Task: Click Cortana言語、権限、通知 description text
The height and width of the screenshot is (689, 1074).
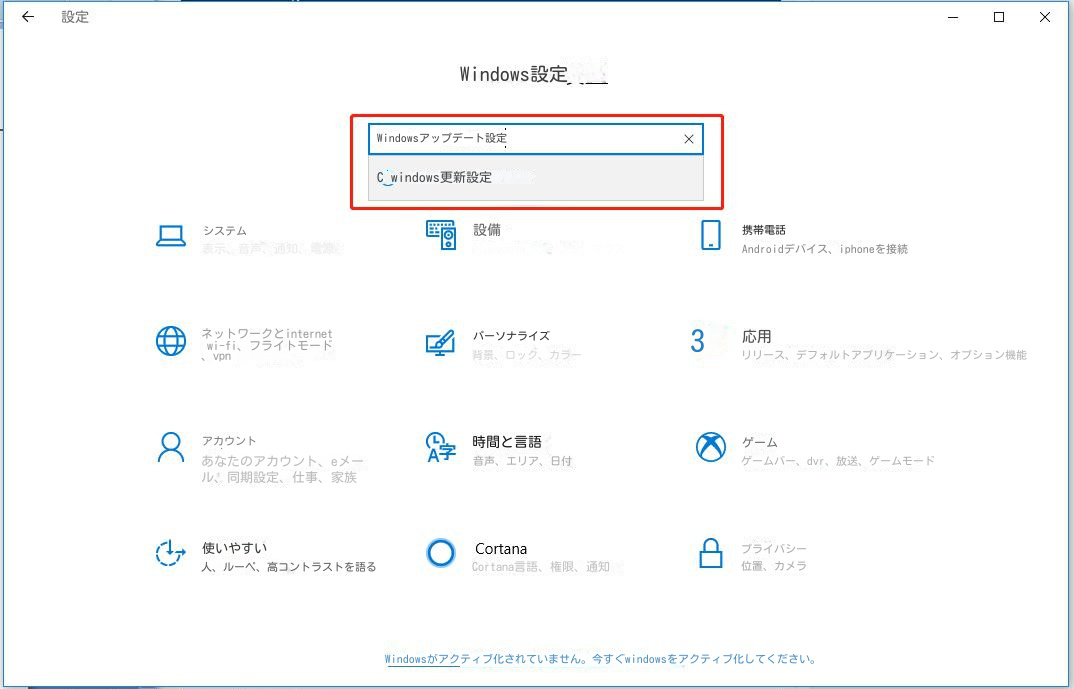Action: (x=540, y=566)
